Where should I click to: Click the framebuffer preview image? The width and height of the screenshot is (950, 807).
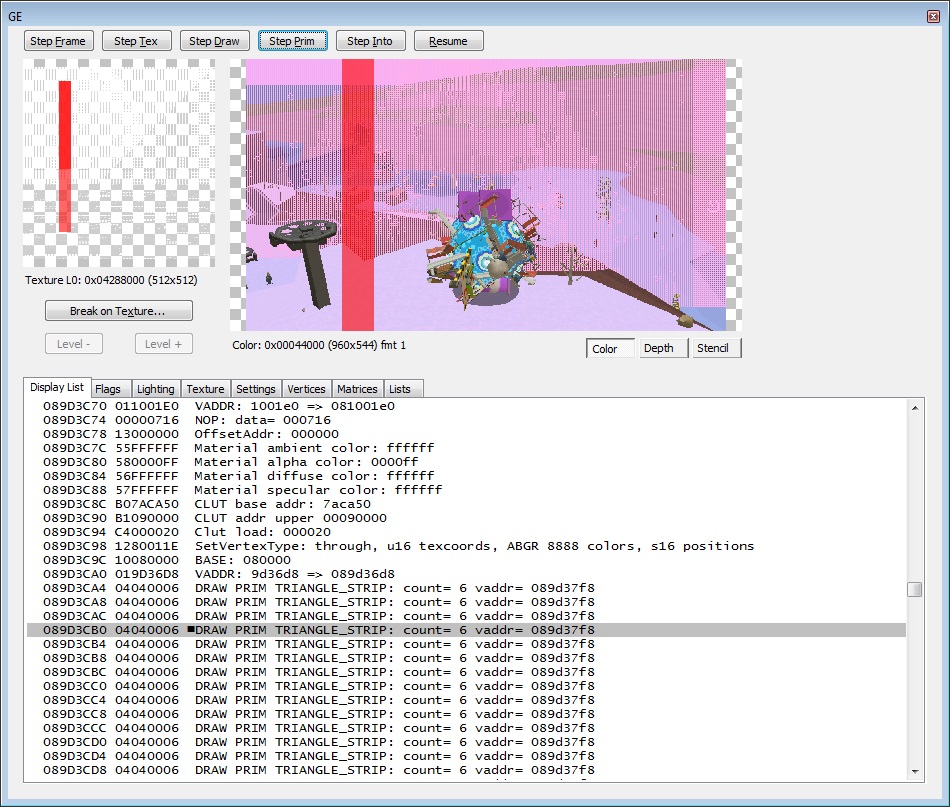pyautogui.click(x=486, y=195)
